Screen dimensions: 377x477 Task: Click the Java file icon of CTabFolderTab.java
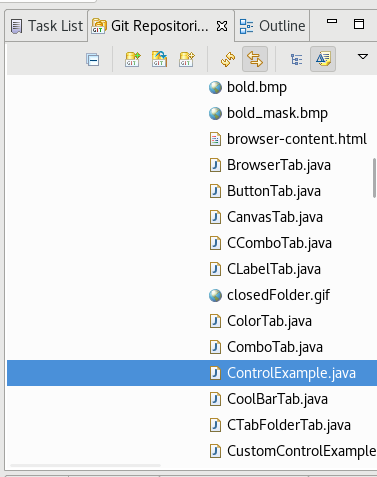pyautogui.click(x=215, y=425)
